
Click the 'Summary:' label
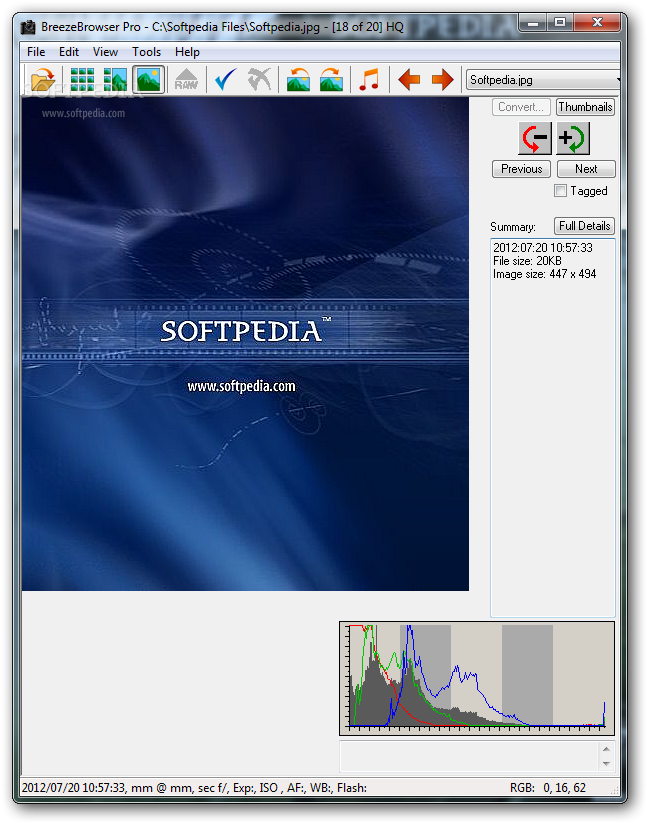[x=513, y=227]
